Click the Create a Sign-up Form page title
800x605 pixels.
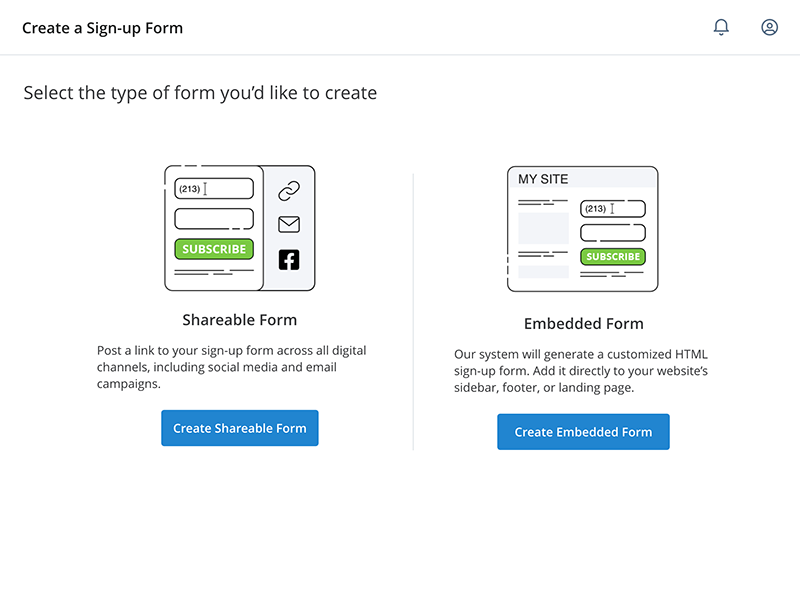click(x=102, y=28)
